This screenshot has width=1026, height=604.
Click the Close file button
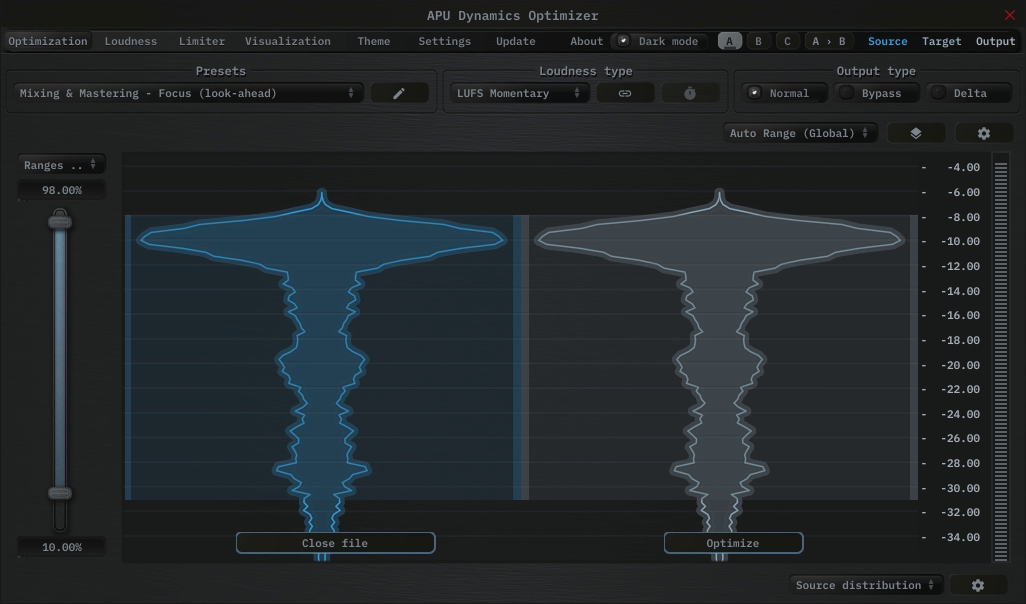[x=335, y=543]
